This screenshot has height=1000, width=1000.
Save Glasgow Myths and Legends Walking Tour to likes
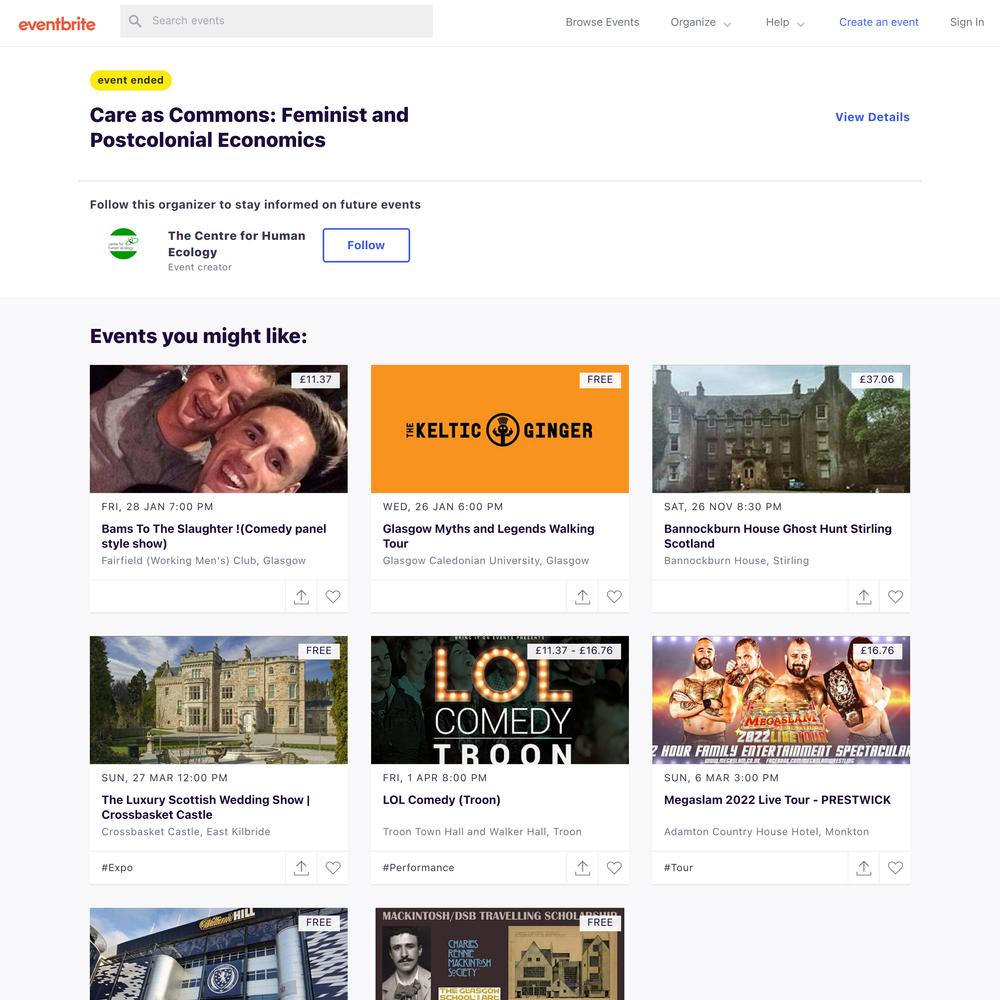614,596
